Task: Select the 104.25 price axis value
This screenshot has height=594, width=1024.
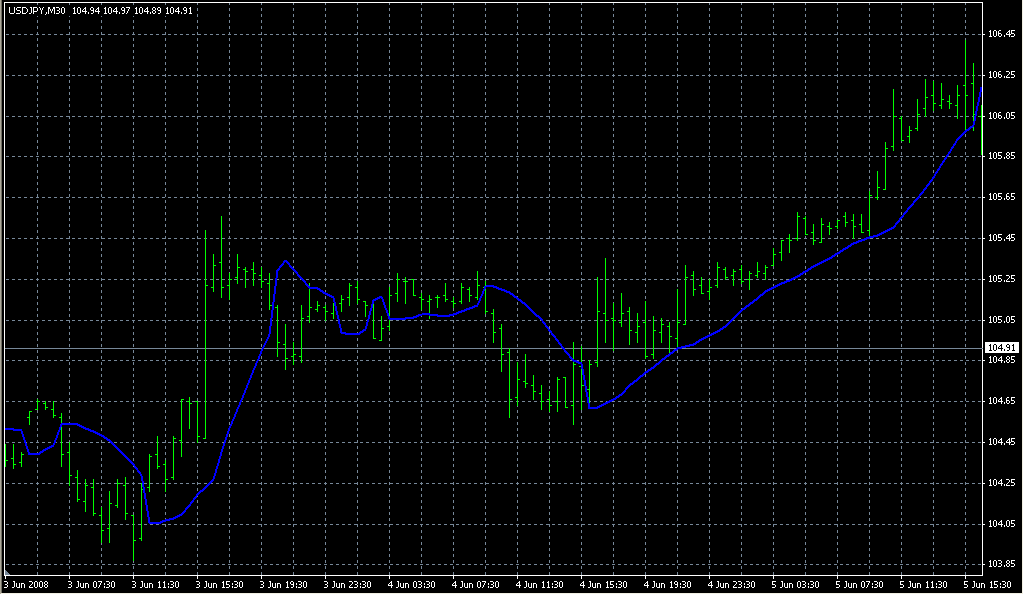Action: [x=1001, y=483]
